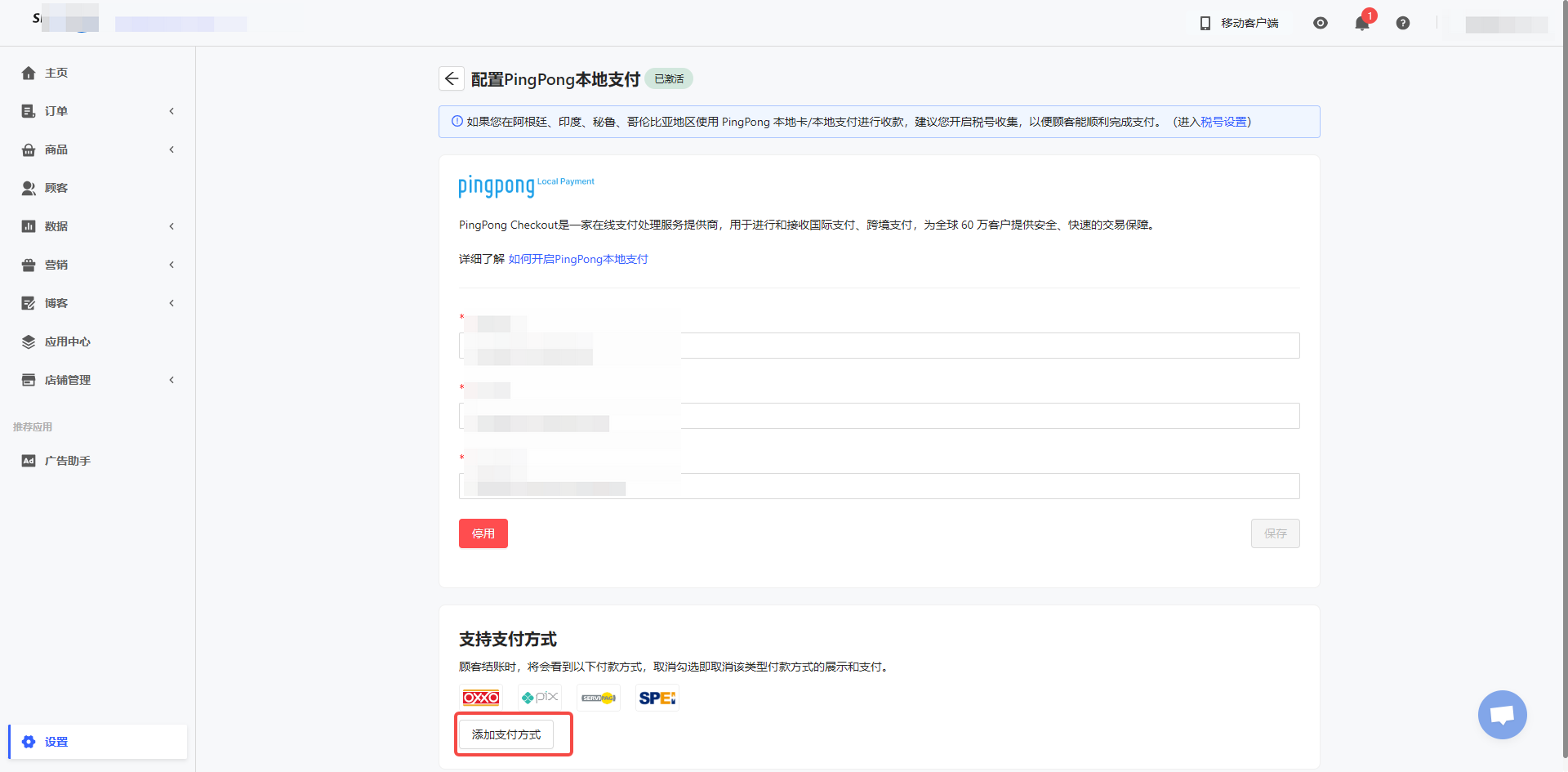The height and width of the screenshot is (772, 1568).
Task: Click 移动客户端 in the header
Action: (x=1250, y=23)
